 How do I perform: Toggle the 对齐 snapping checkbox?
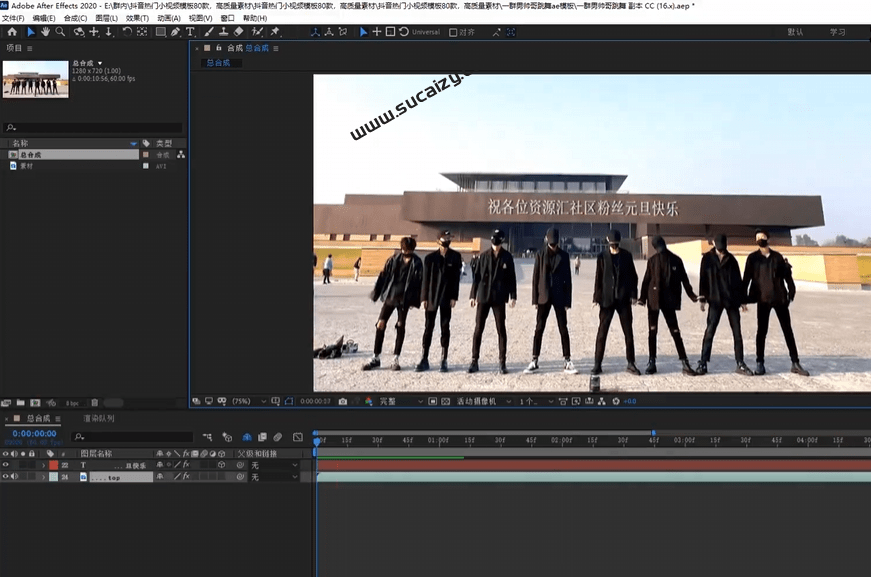[454, 32]
